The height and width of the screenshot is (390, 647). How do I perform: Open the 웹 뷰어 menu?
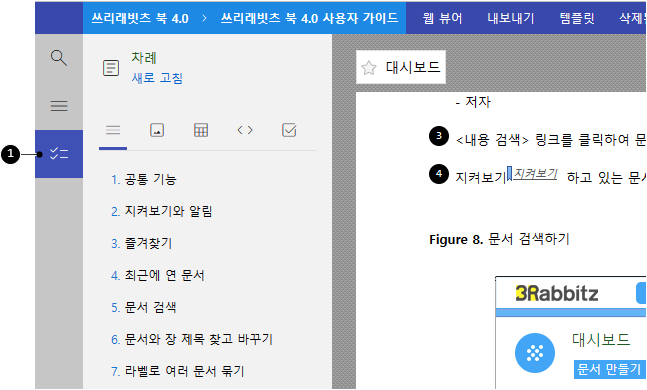tap(442, 18)
